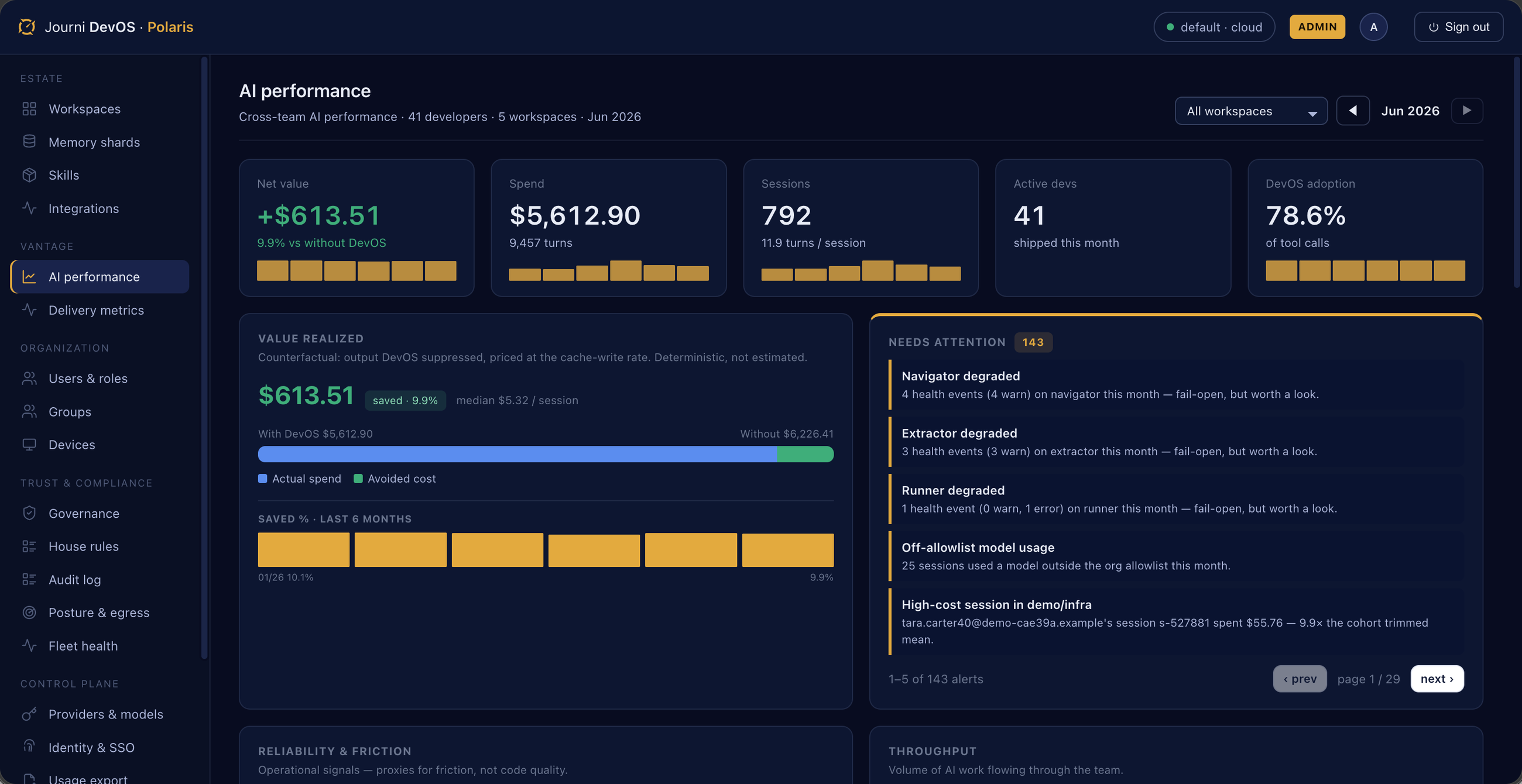The width and height of the screenshot is (1522, 784).
Task: Open Memory shards page
Action: [100, 142]
